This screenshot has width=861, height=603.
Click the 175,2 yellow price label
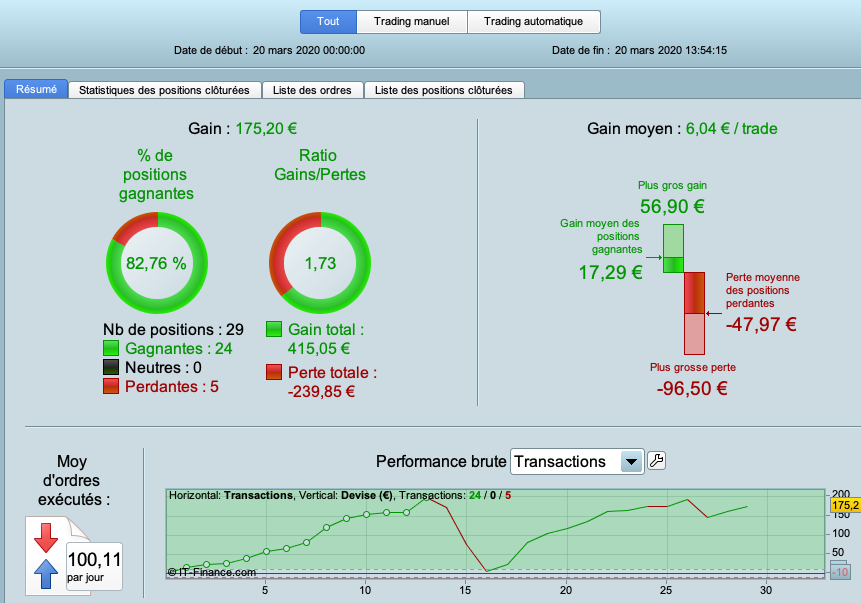[845, 505]
